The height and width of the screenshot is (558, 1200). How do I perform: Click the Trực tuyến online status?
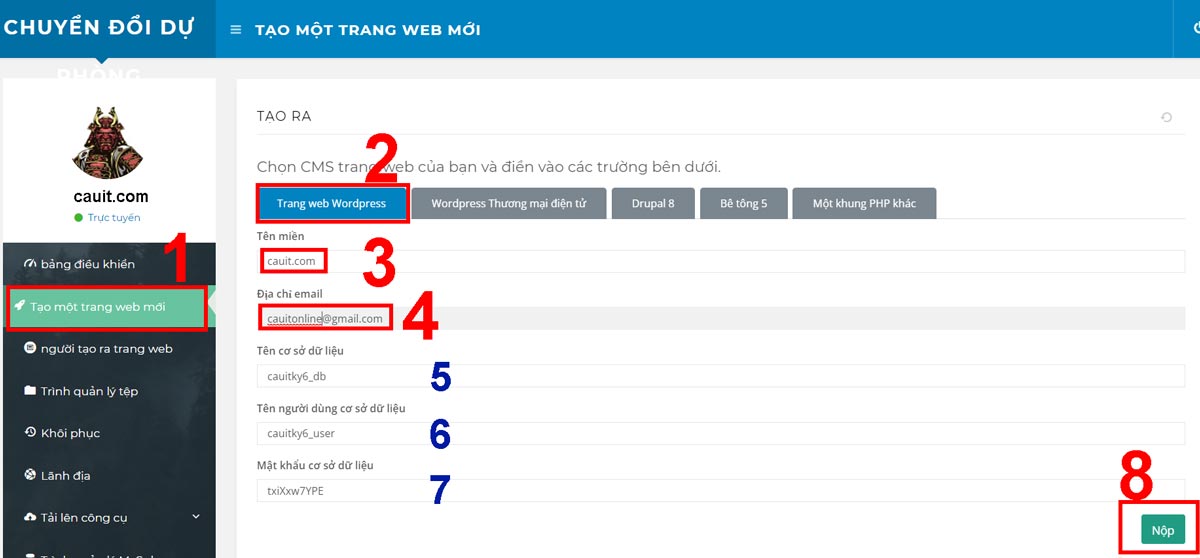114,218
